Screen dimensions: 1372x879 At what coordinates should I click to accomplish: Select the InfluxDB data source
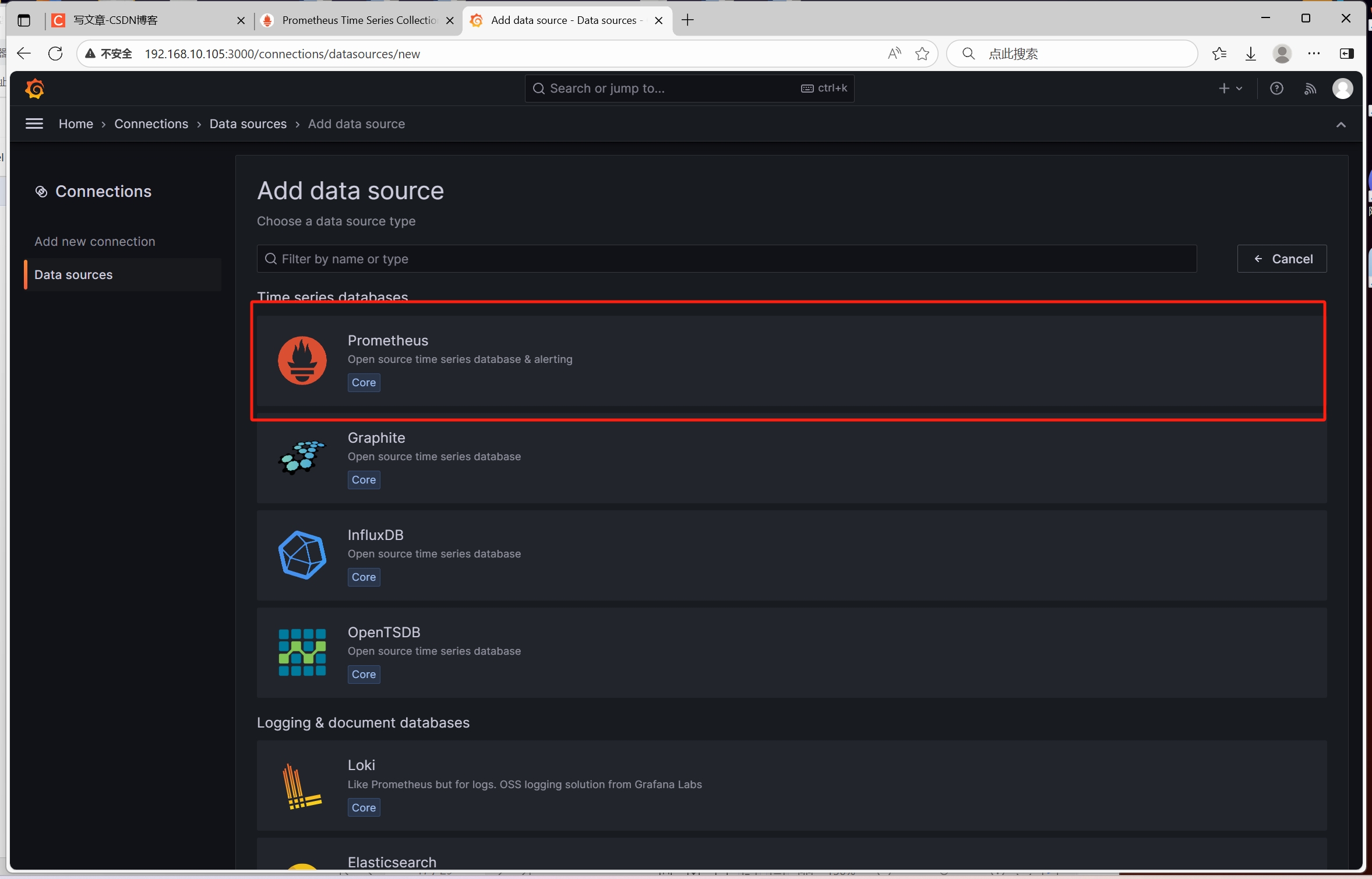[x=791, y=556]
